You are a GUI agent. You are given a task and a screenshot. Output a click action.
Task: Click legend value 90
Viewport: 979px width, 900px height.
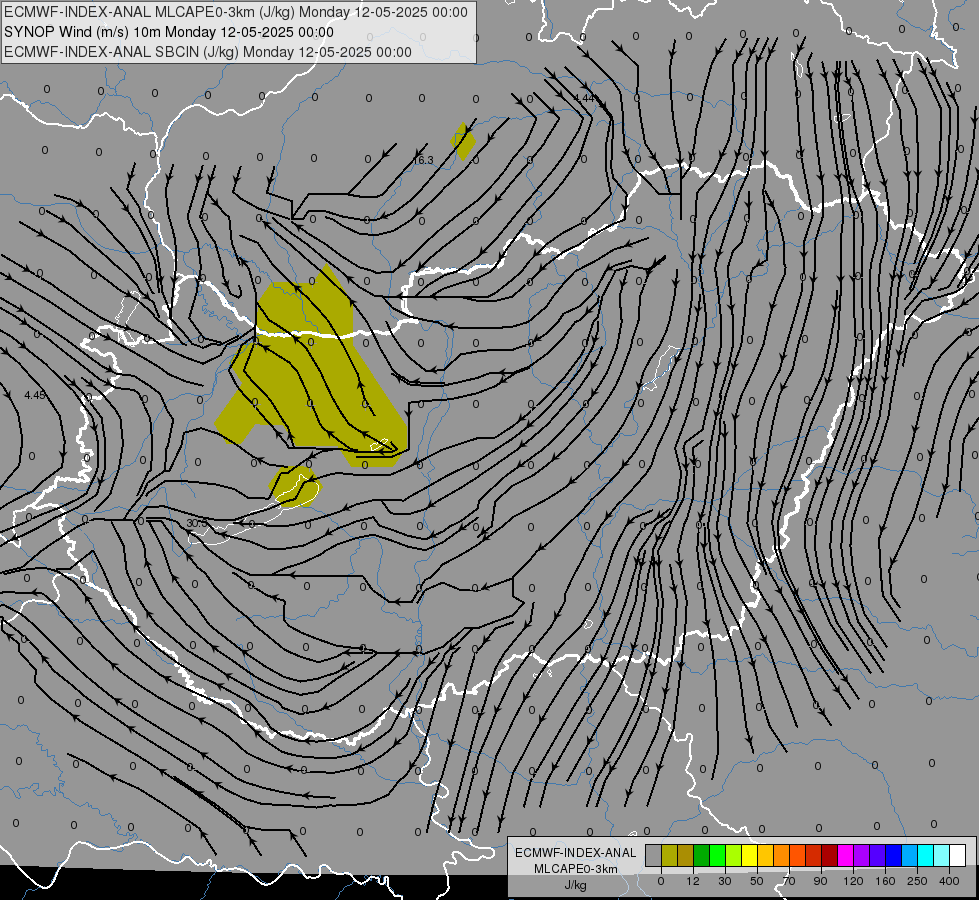tap(820, 881)
